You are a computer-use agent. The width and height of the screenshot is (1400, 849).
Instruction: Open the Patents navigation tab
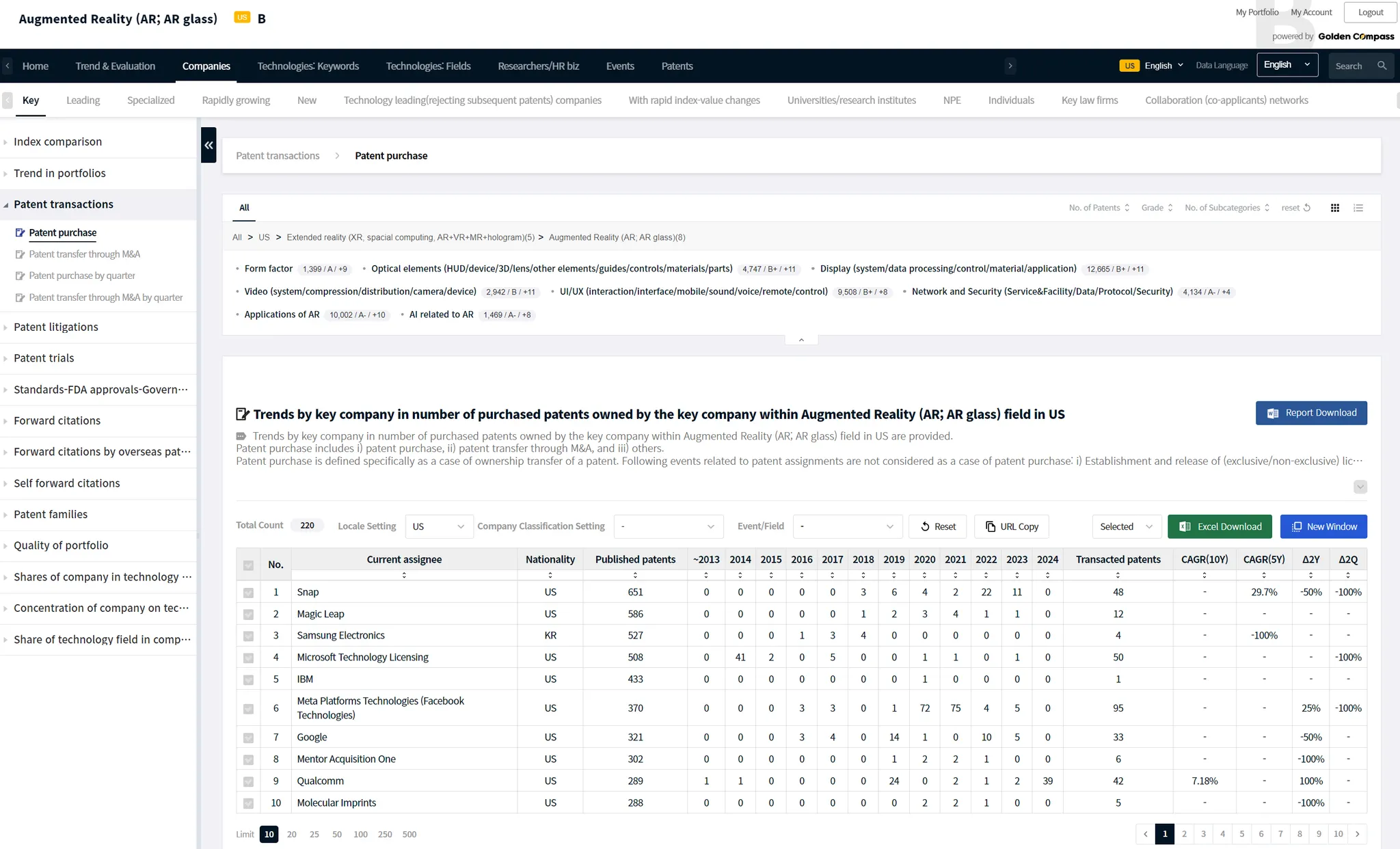point(677,66)
